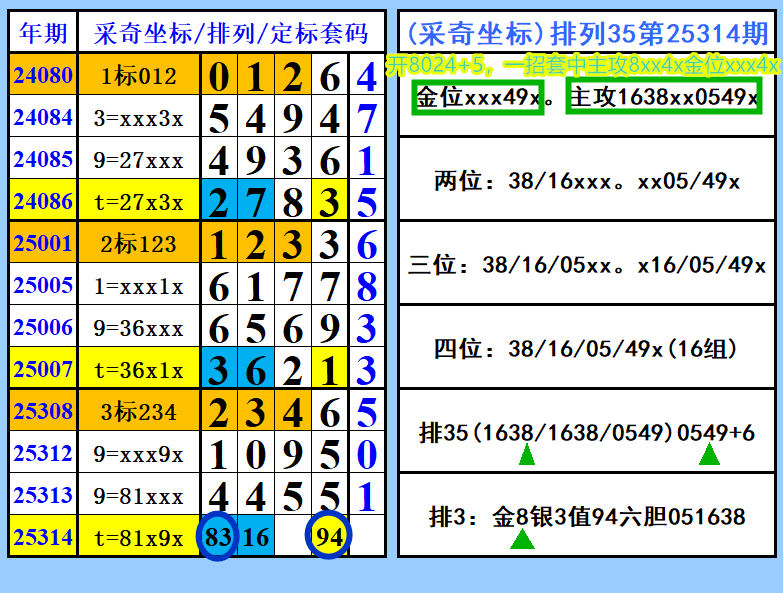Click issue number 25313

[x=43, y=495]
